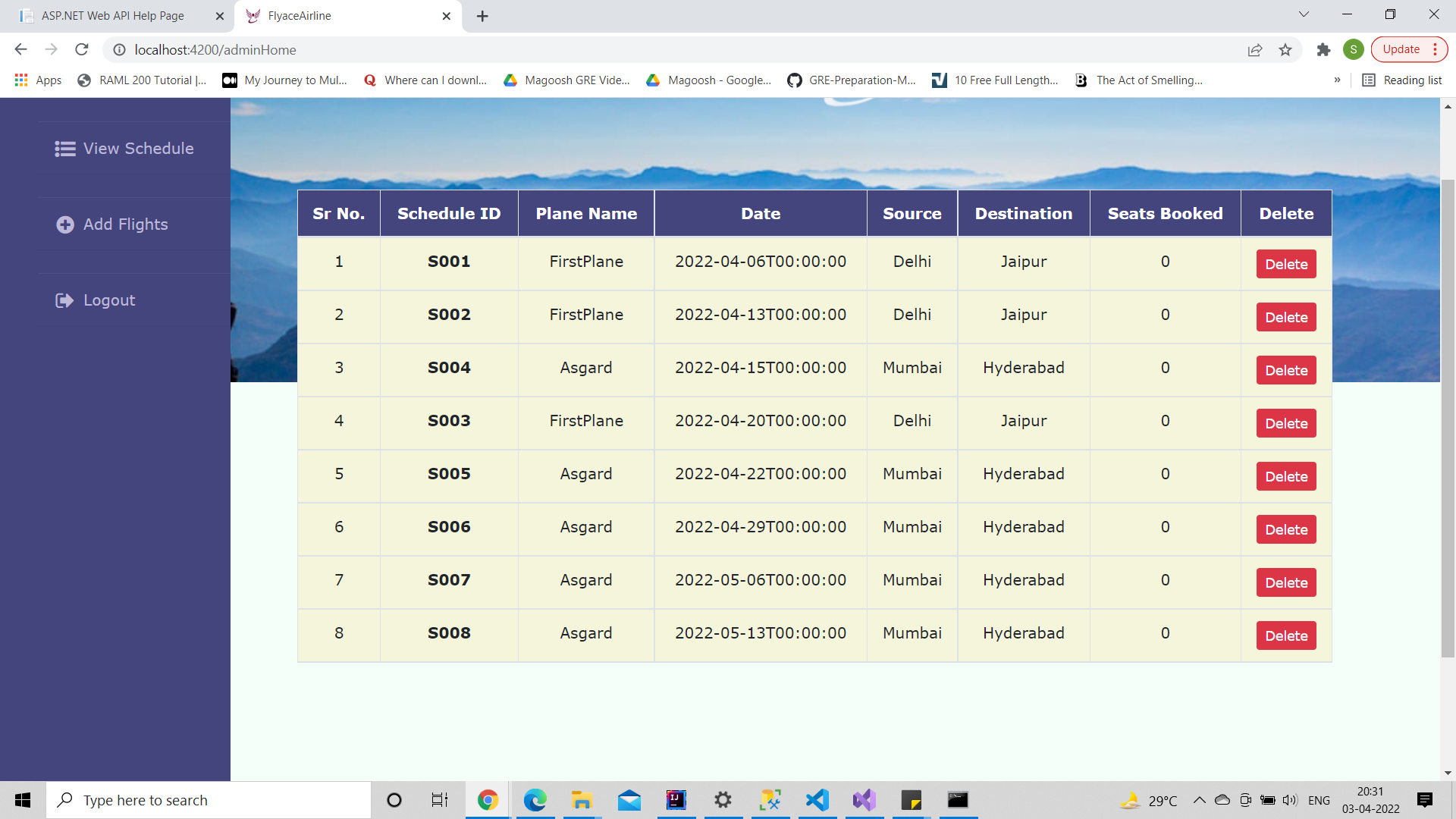Expand hidden bookmarks with double chevron

coord(1338,80)
